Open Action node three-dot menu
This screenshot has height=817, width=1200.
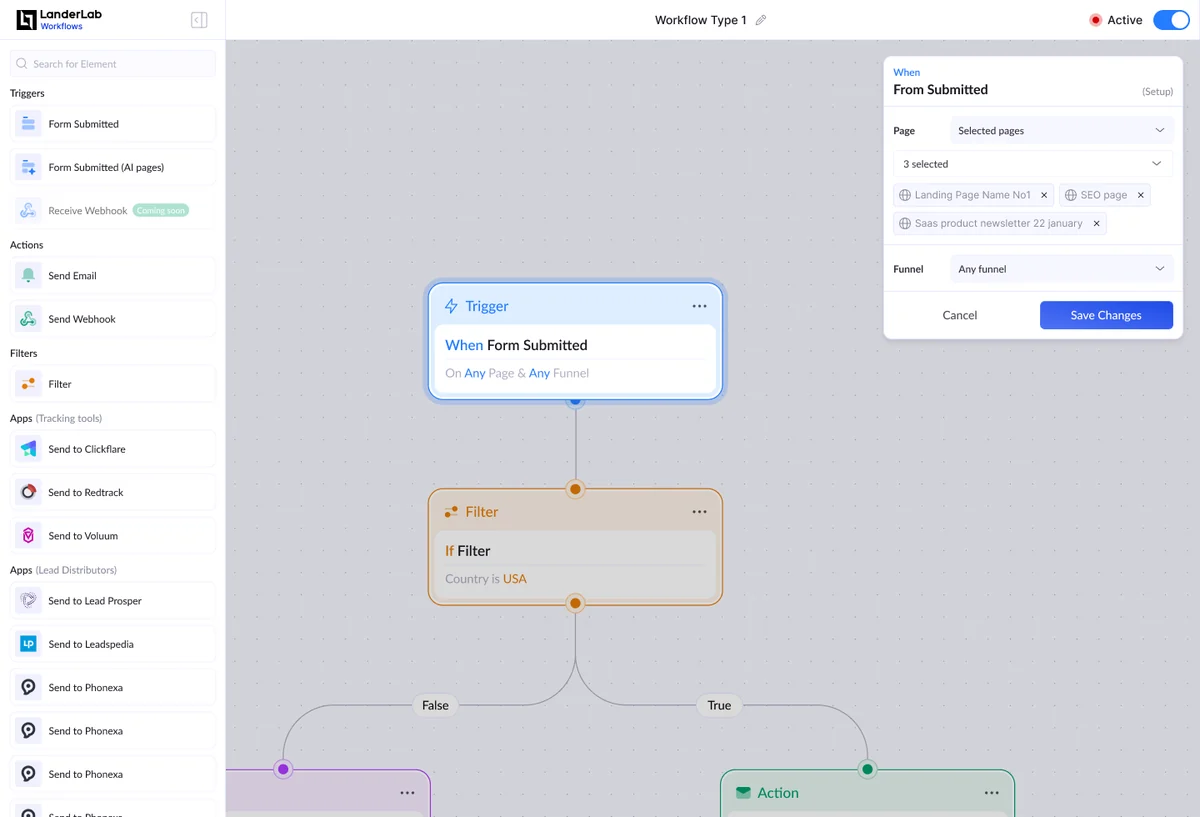991,793
